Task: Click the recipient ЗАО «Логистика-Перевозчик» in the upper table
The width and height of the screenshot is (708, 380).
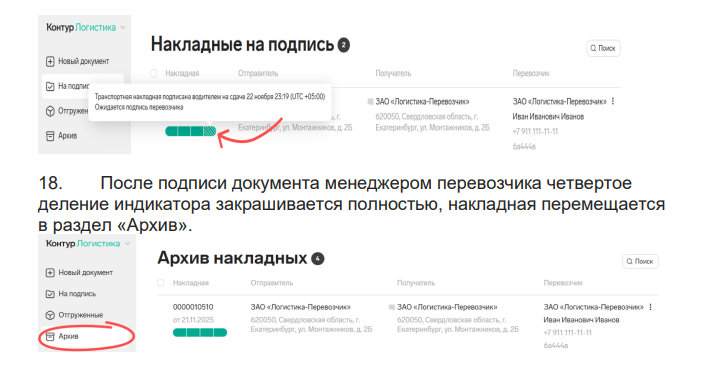Action: pyautogui.click(x=422, y=102)
